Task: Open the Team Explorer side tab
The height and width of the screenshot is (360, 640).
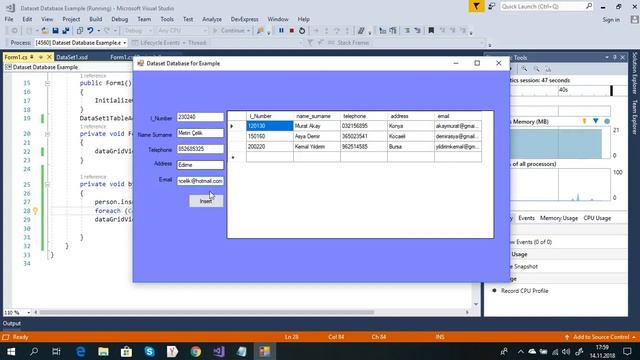Action: [634, 117]
